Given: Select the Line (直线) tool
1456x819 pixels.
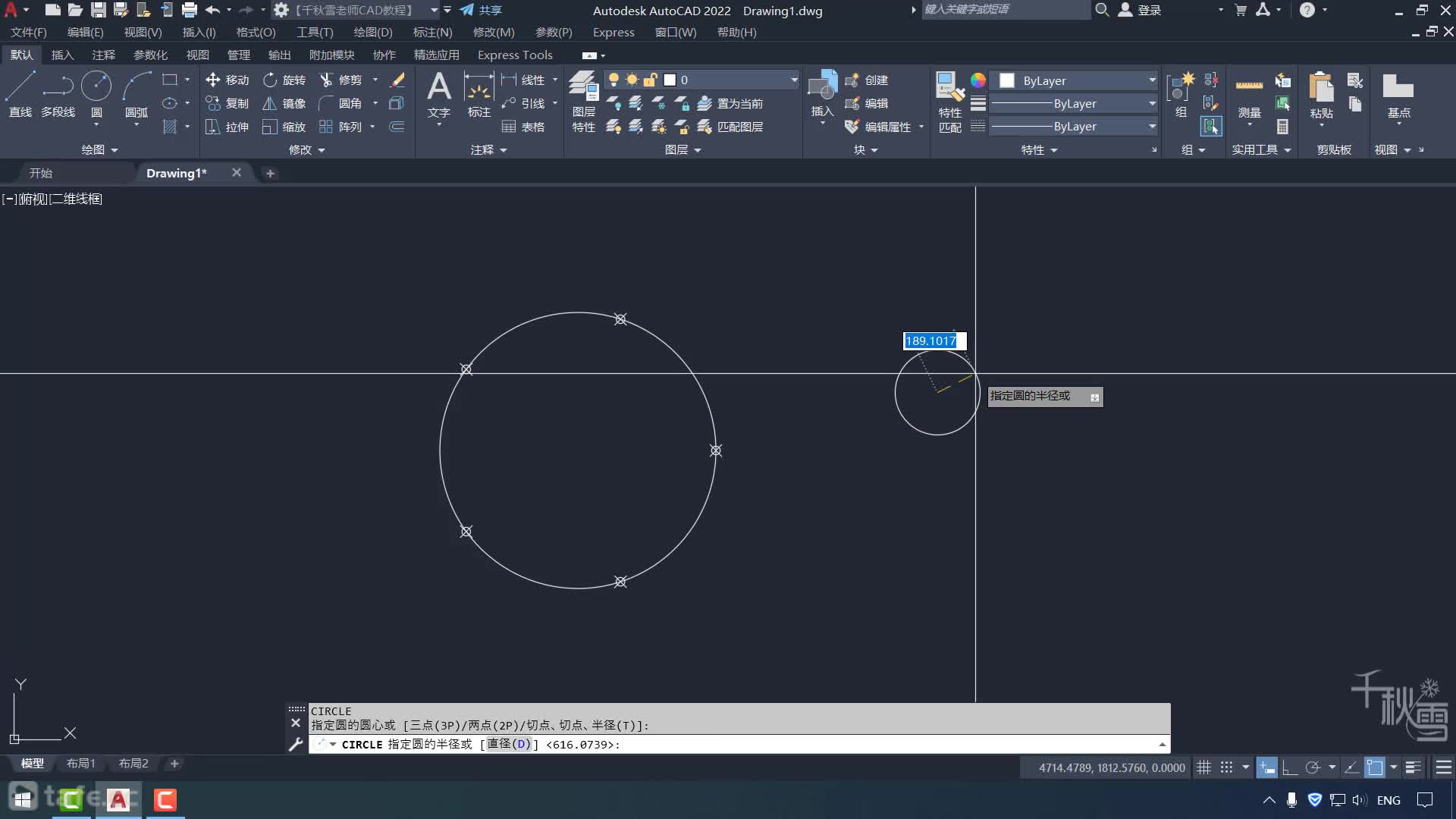Looking at the screenshot, I should click(20, 94).
